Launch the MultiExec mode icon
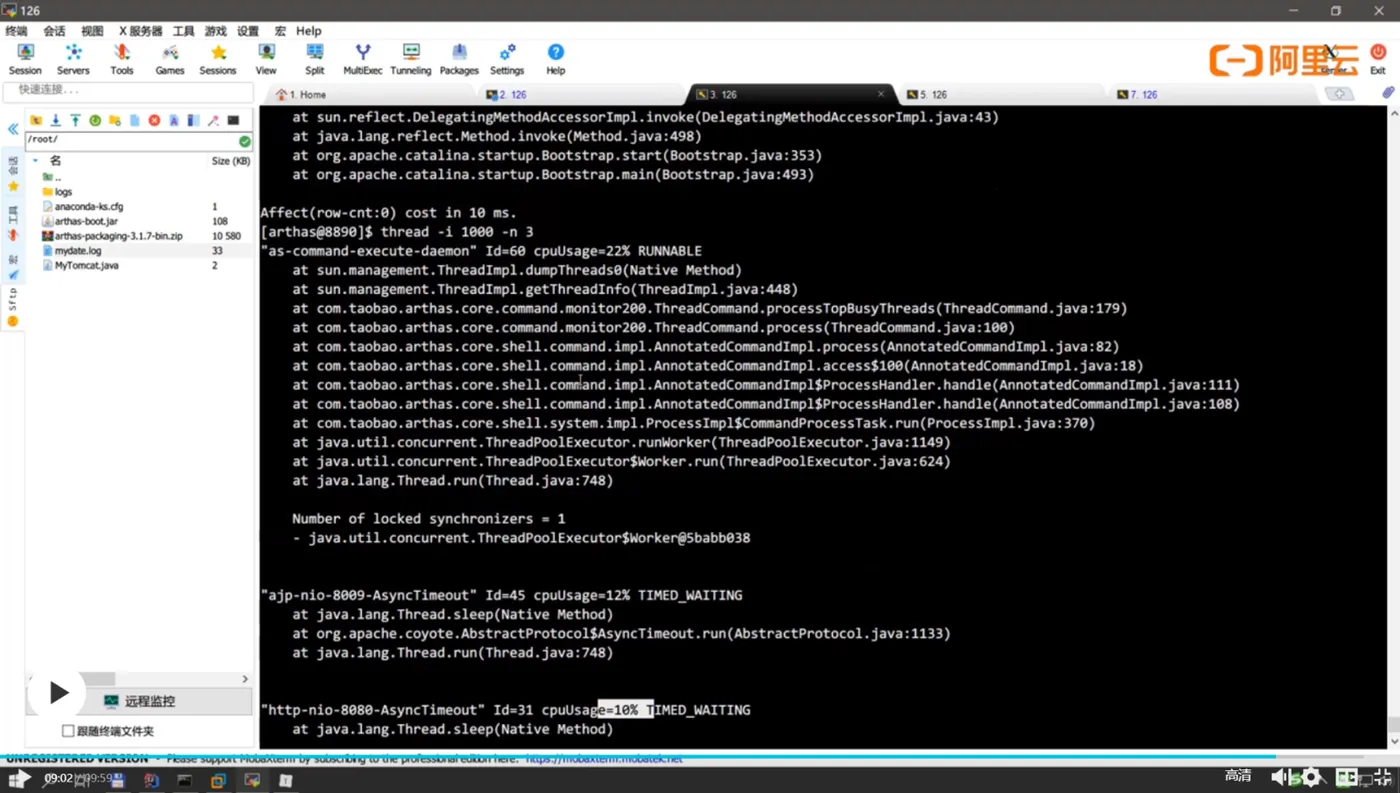This screenshot has height=793, width=1400. 363,59
